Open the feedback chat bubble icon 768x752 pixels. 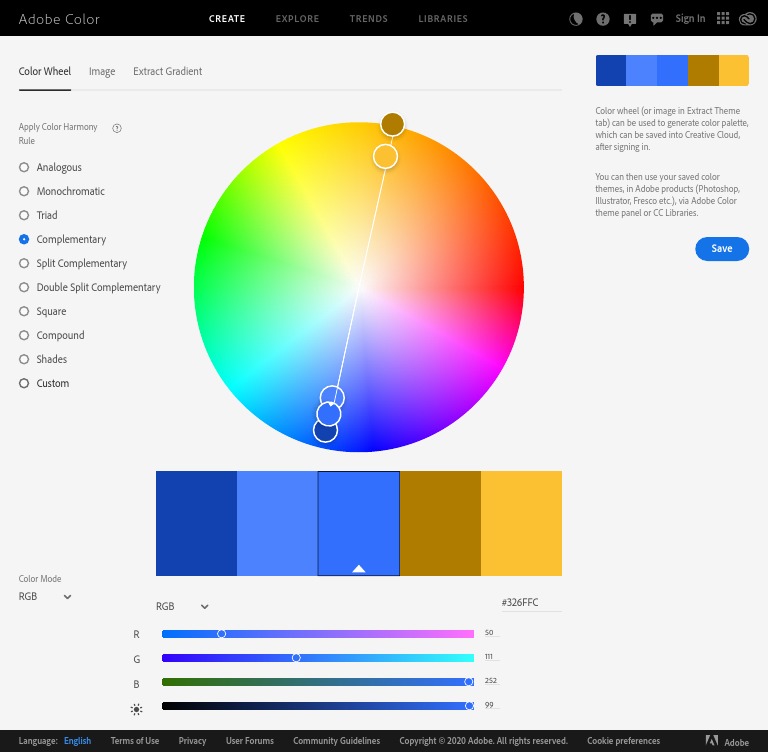click(x=657, y=19)
